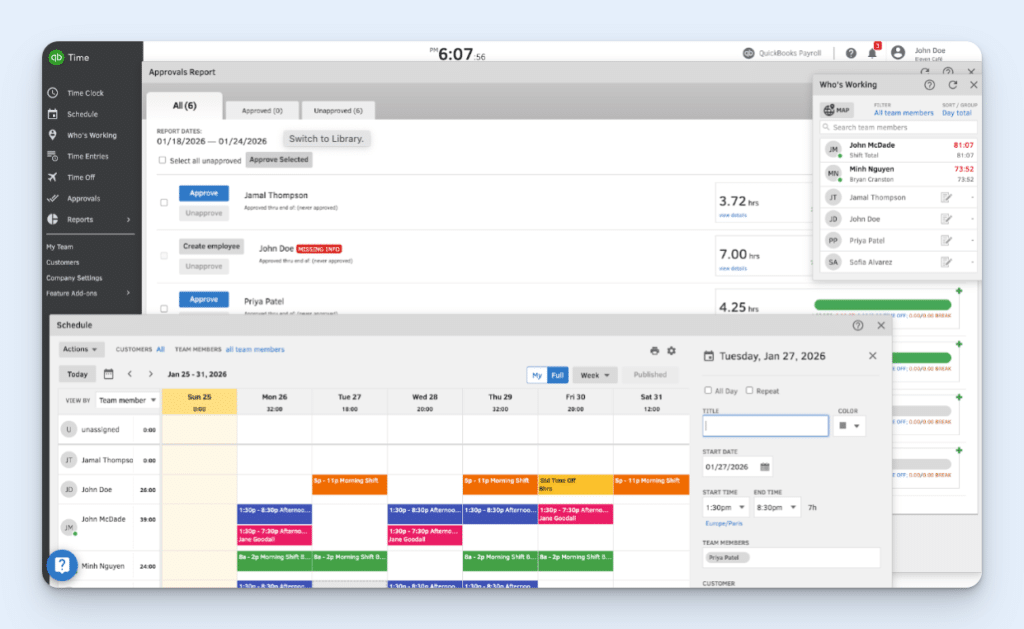Open the MAP view in Who's Working
The width and height of the screenshot is (1024, 629).
coord(836,109)
